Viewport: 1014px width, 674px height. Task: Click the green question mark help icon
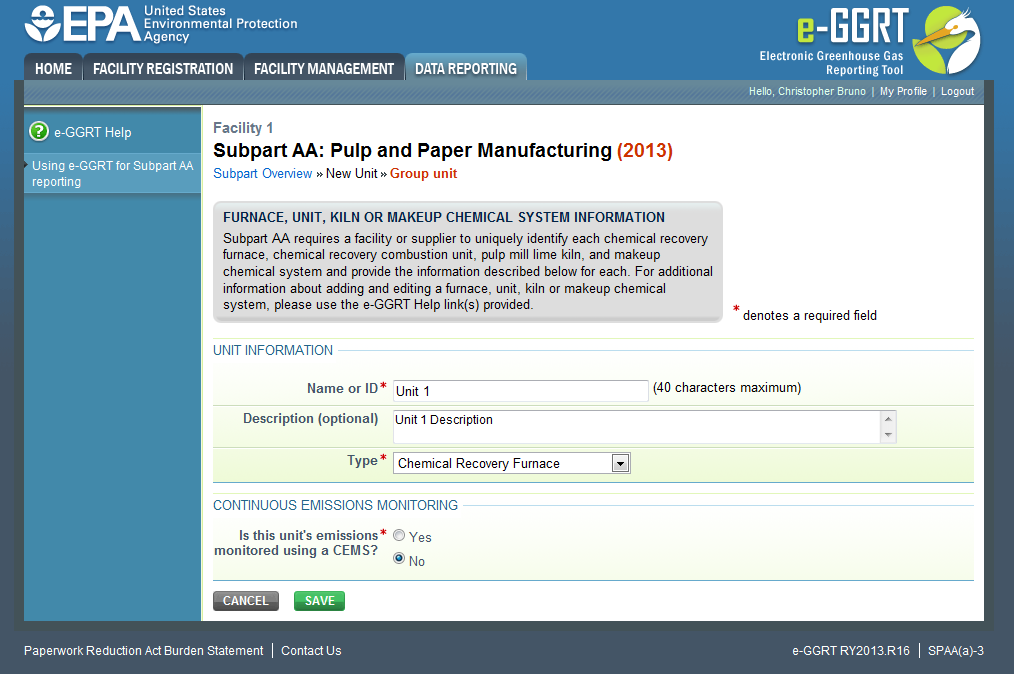(37, 131)
